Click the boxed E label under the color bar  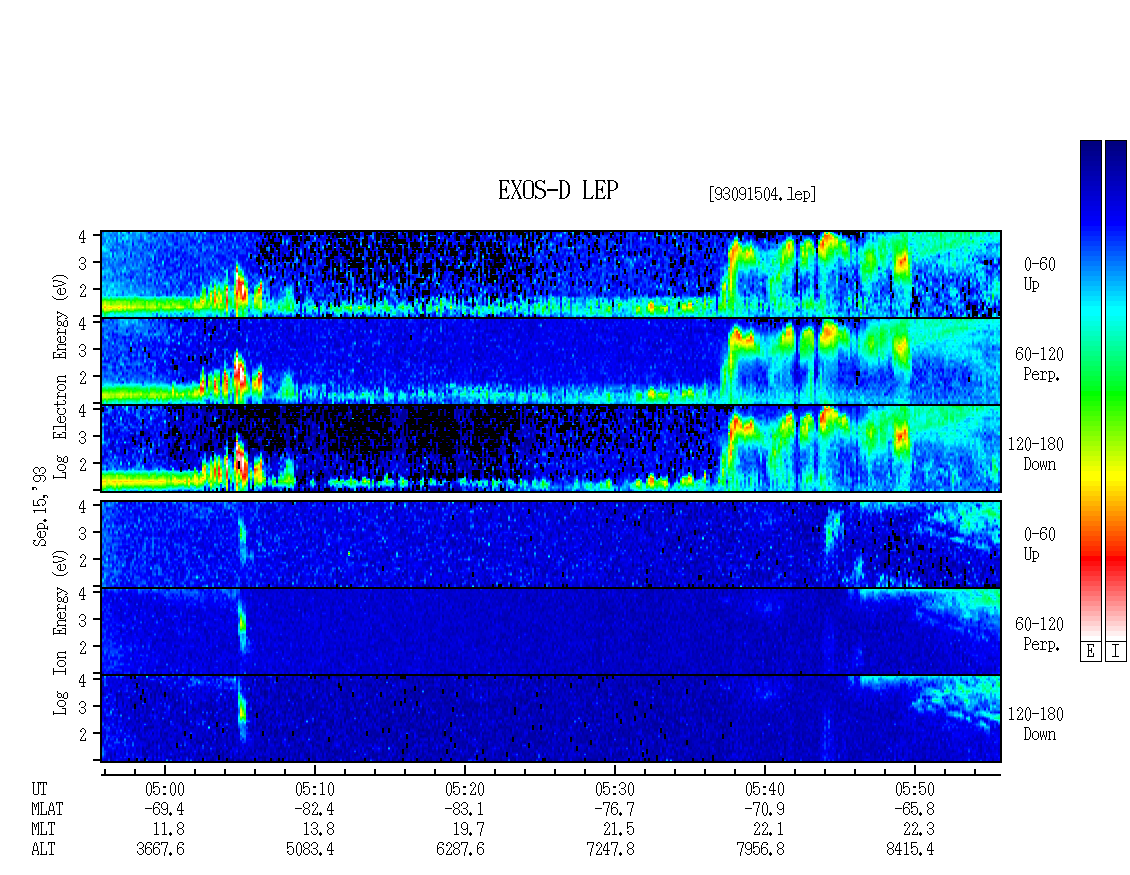(x=1090, y=652)
